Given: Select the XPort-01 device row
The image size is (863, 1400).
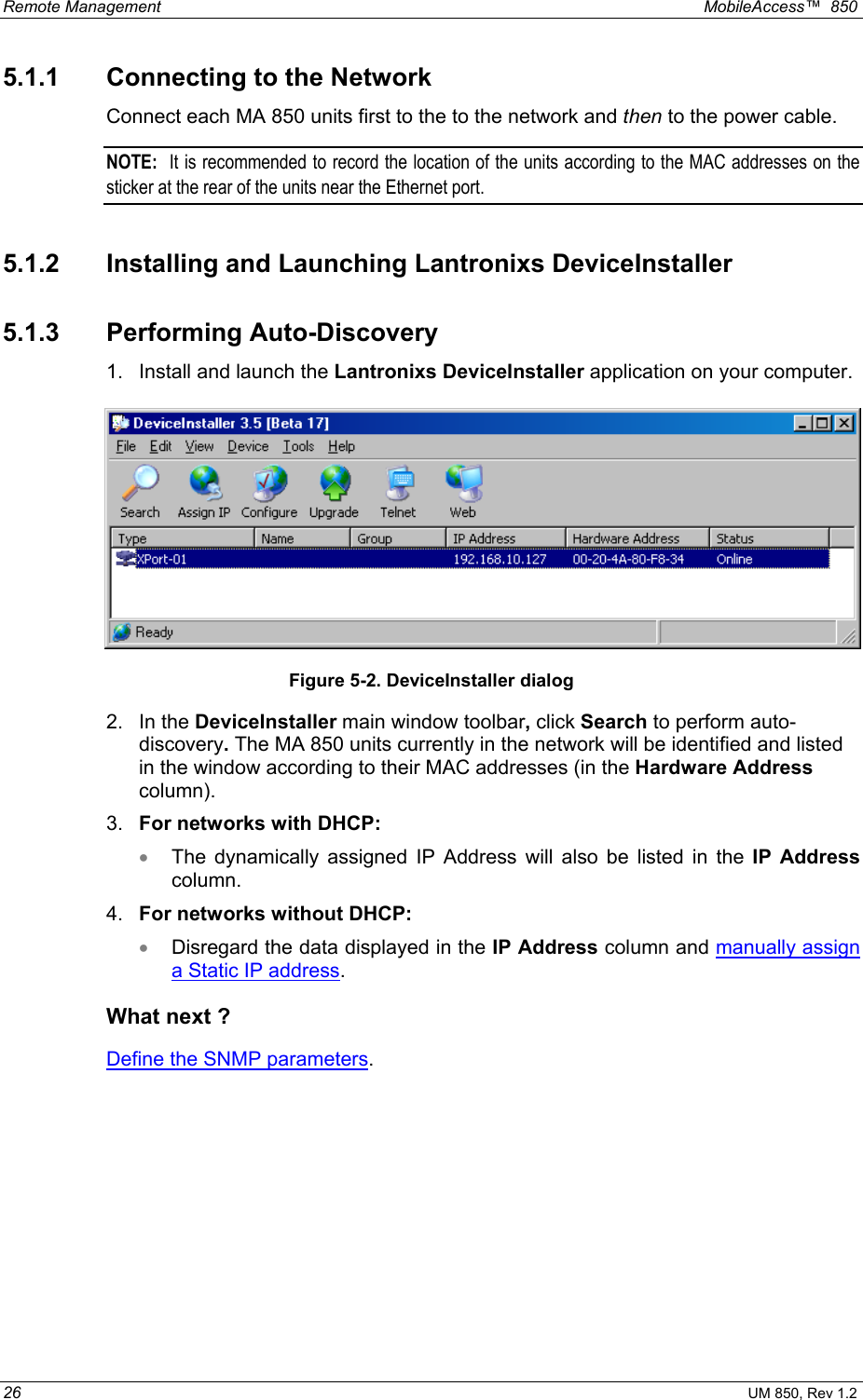Looking at the screenshot, I should pos(471,559).
